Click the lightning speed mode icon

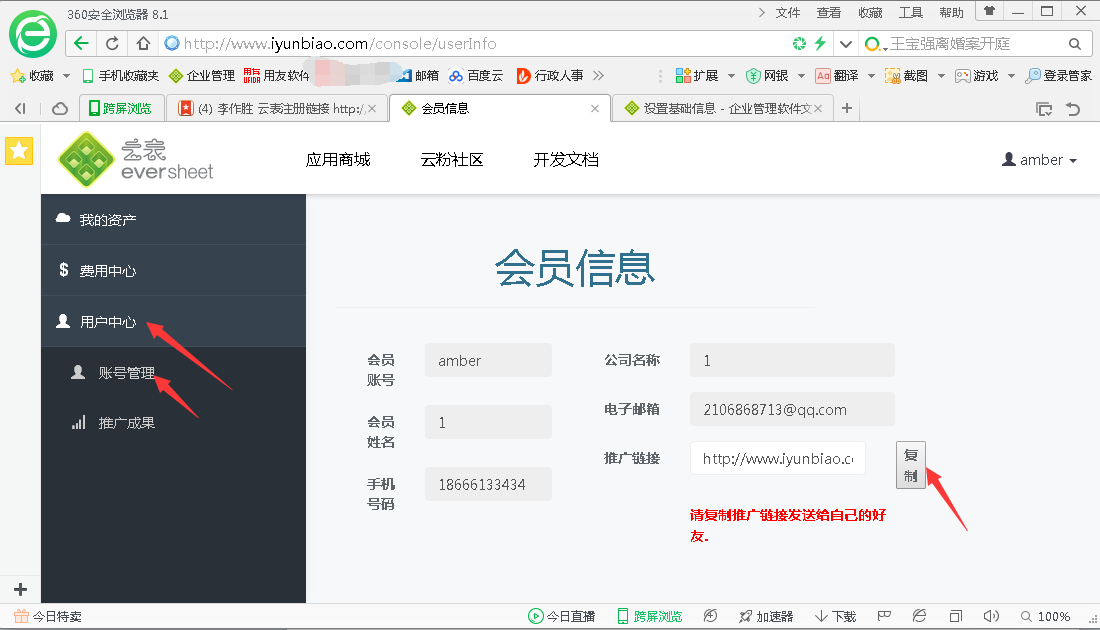coord(820,43)
